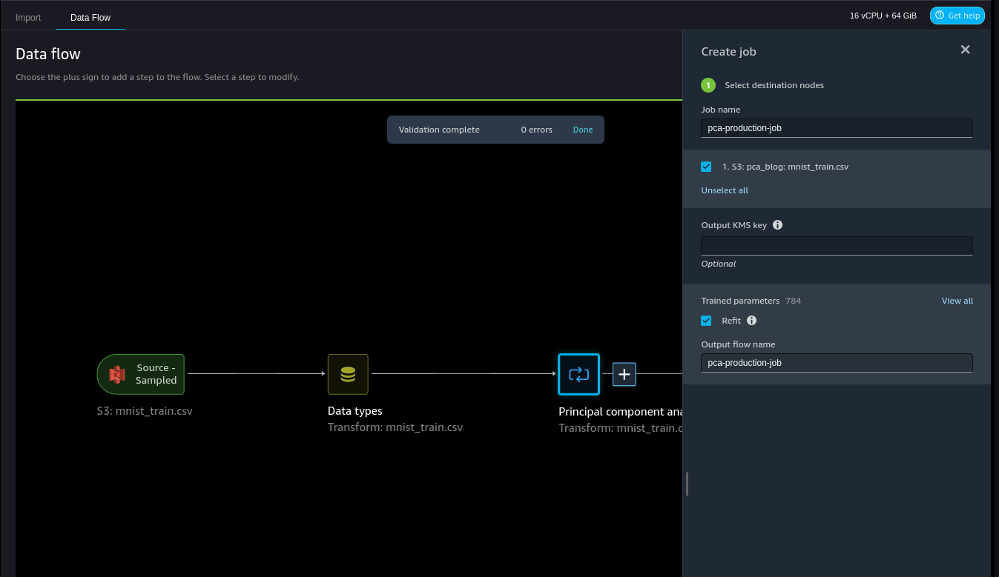Image resolution: width=1000 pixels, height=578 pixels.
Task: Open View all trained parameters
Action: 957,301
